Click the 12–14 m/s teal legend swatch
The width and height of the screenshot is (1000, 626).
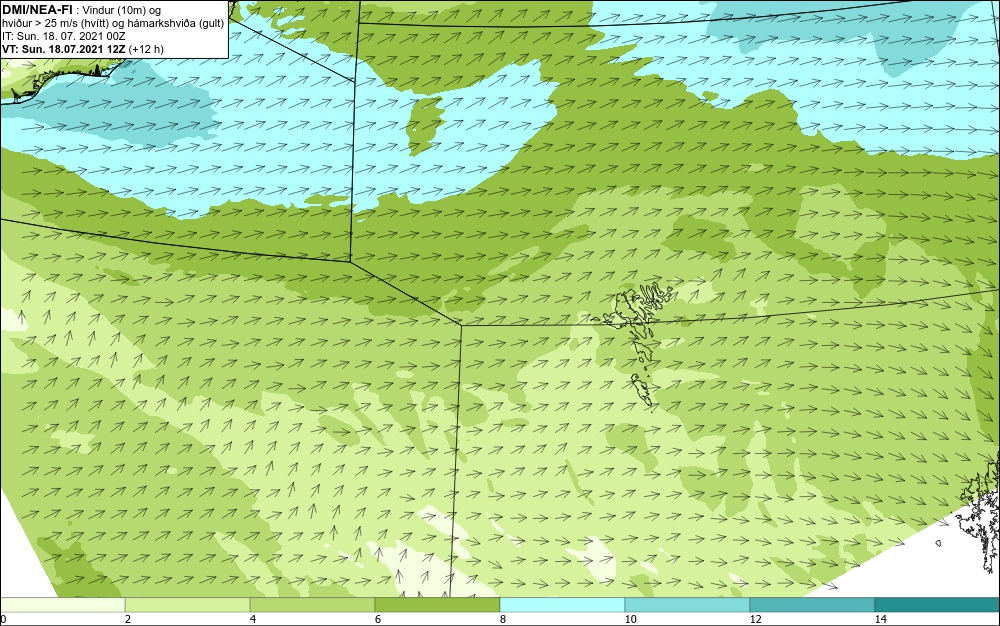(x=812, y=605)
